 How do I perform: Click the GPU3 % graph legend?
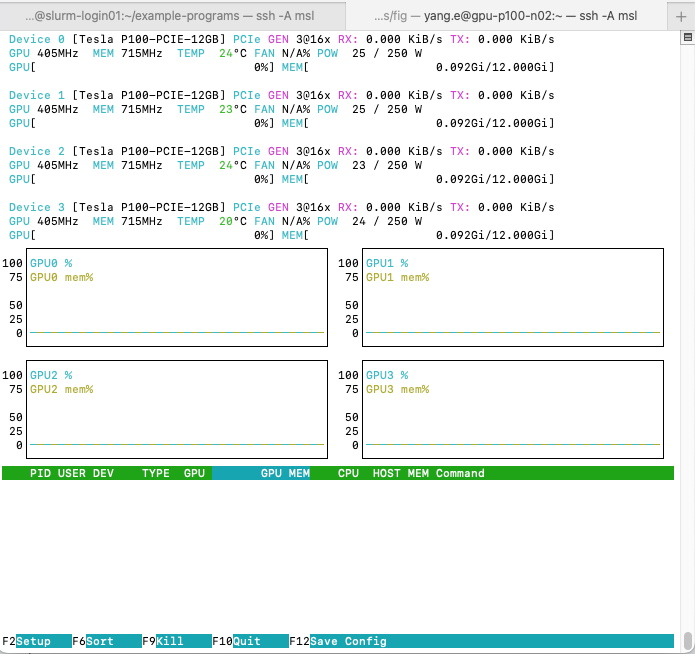tap(387, 376)
